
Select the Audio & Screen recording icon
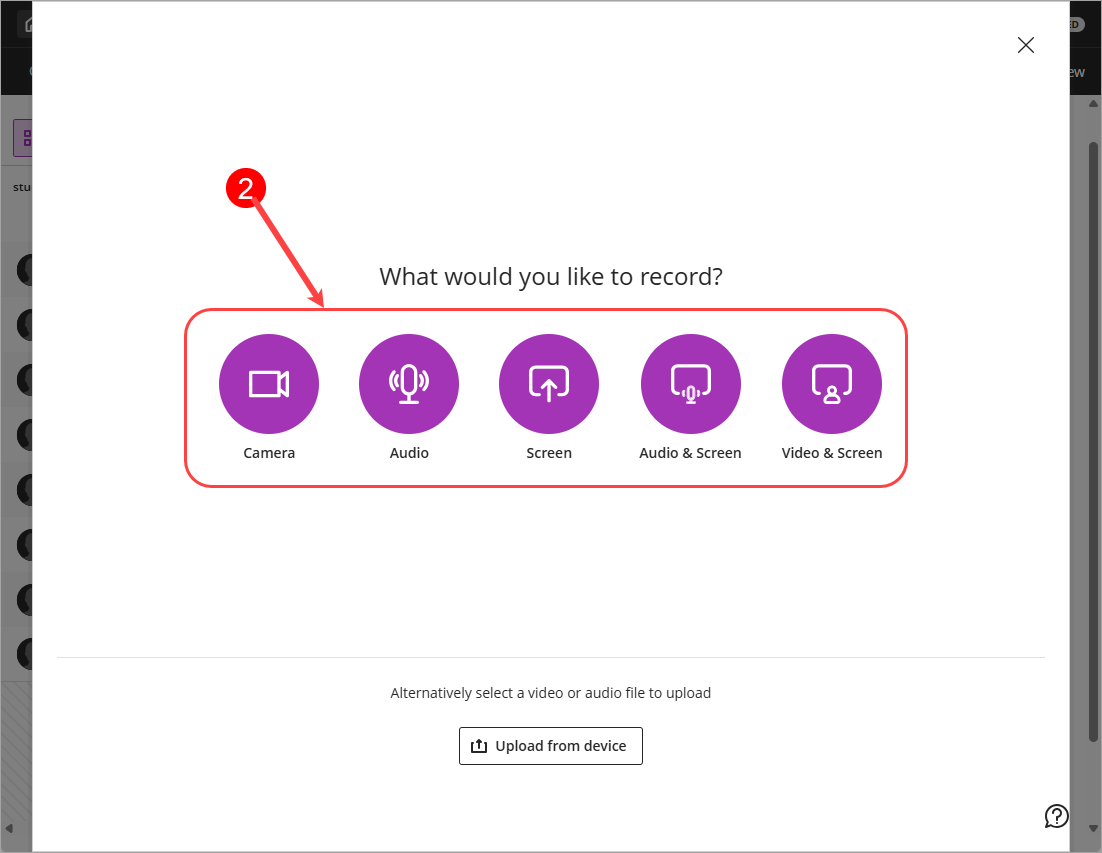pyautogui.click(x=690, y=384)
